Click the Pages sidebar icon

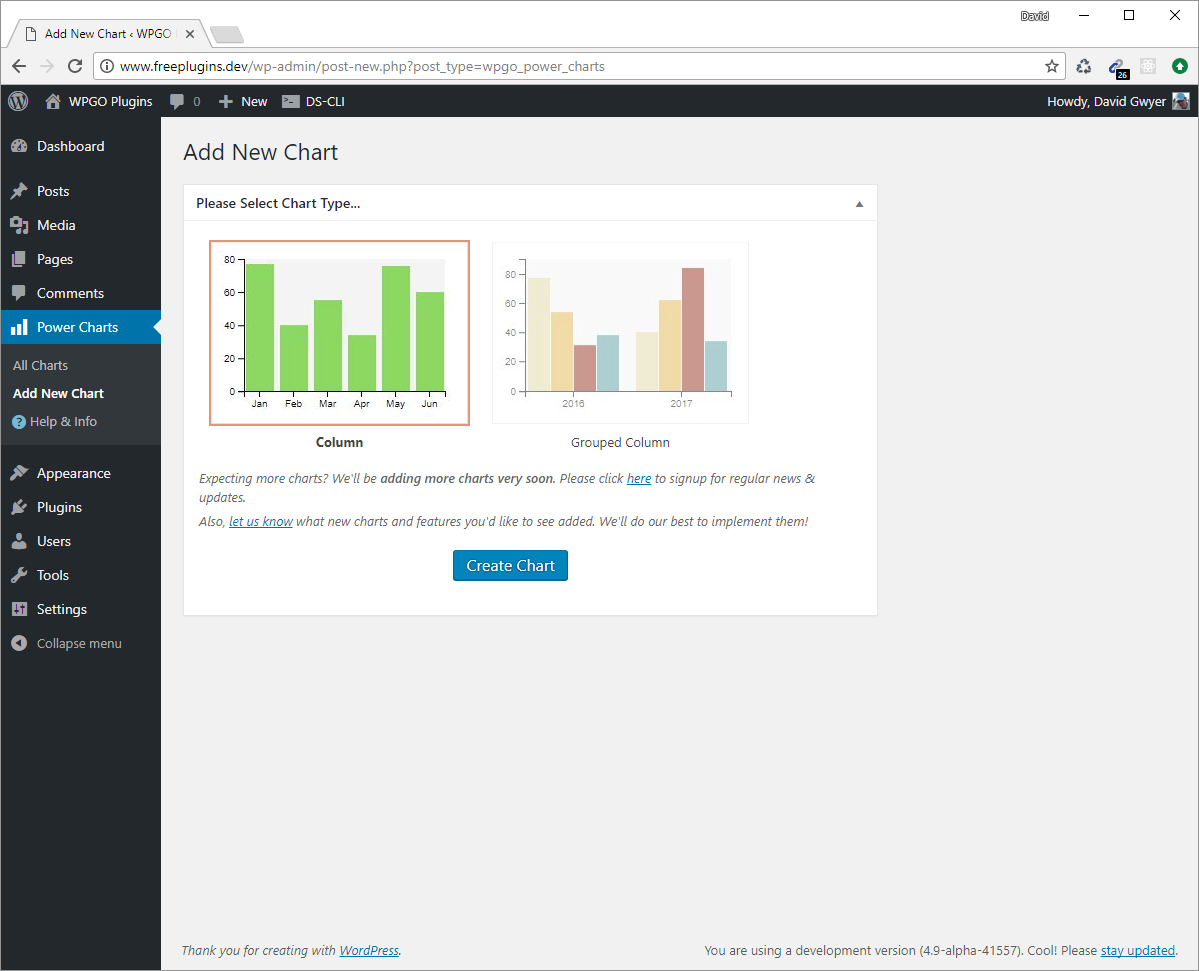(19, 259)
